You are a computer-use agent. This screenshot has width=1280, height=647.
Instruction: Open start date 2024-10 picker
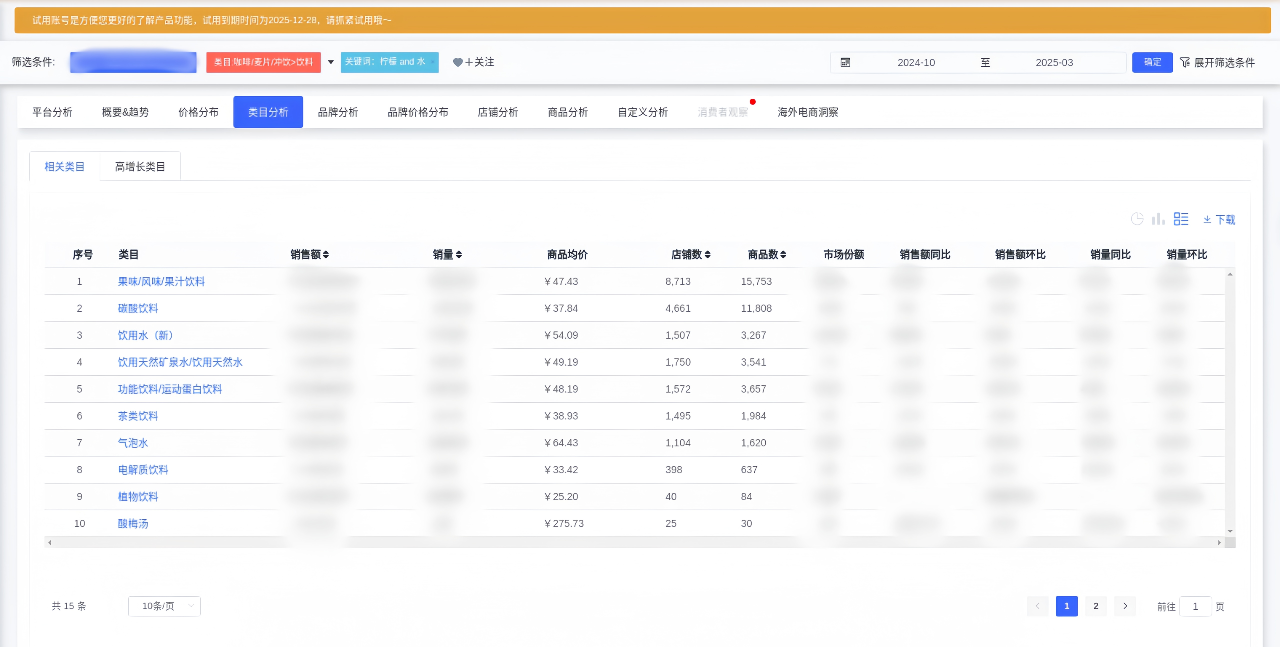[916, 62]
